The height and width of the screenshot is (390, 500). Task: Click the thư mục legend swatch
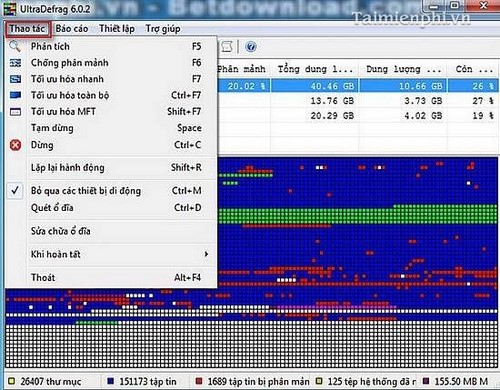[12, 381]
